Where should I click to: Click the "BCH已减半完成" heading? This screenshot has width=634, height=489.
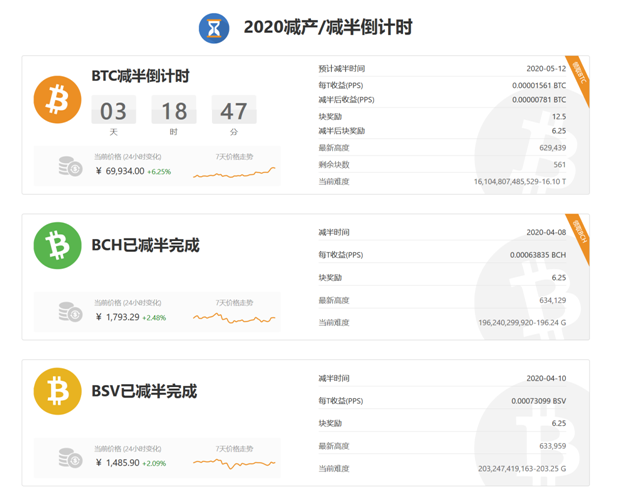[146, 245]
